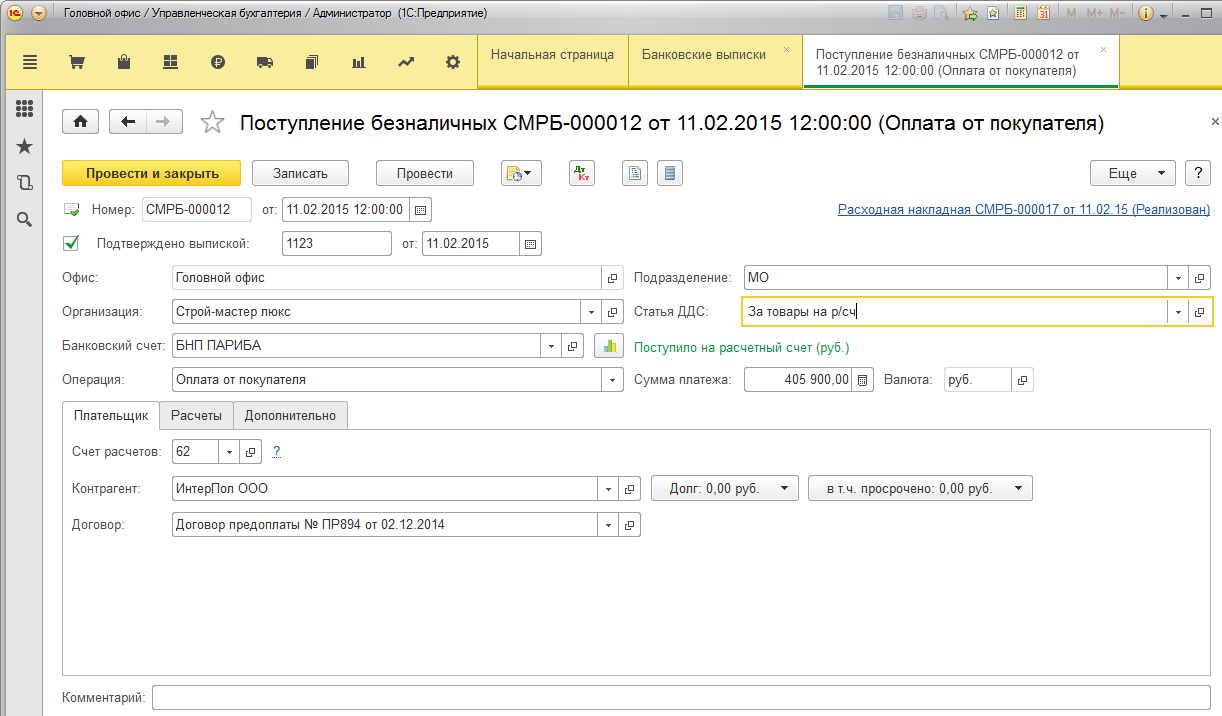Open the 1C main menu dropdown

39,13
